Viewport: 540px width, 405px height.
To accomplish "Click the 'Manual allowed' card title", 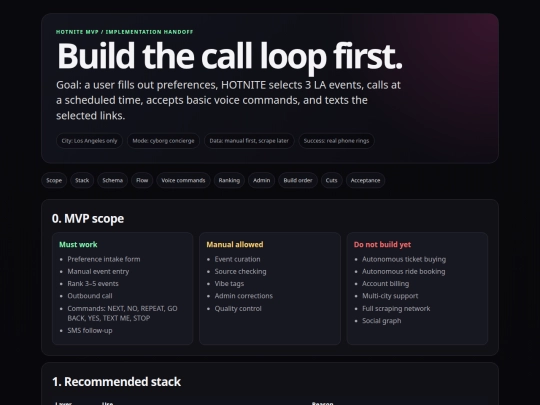I will [235, 245].
